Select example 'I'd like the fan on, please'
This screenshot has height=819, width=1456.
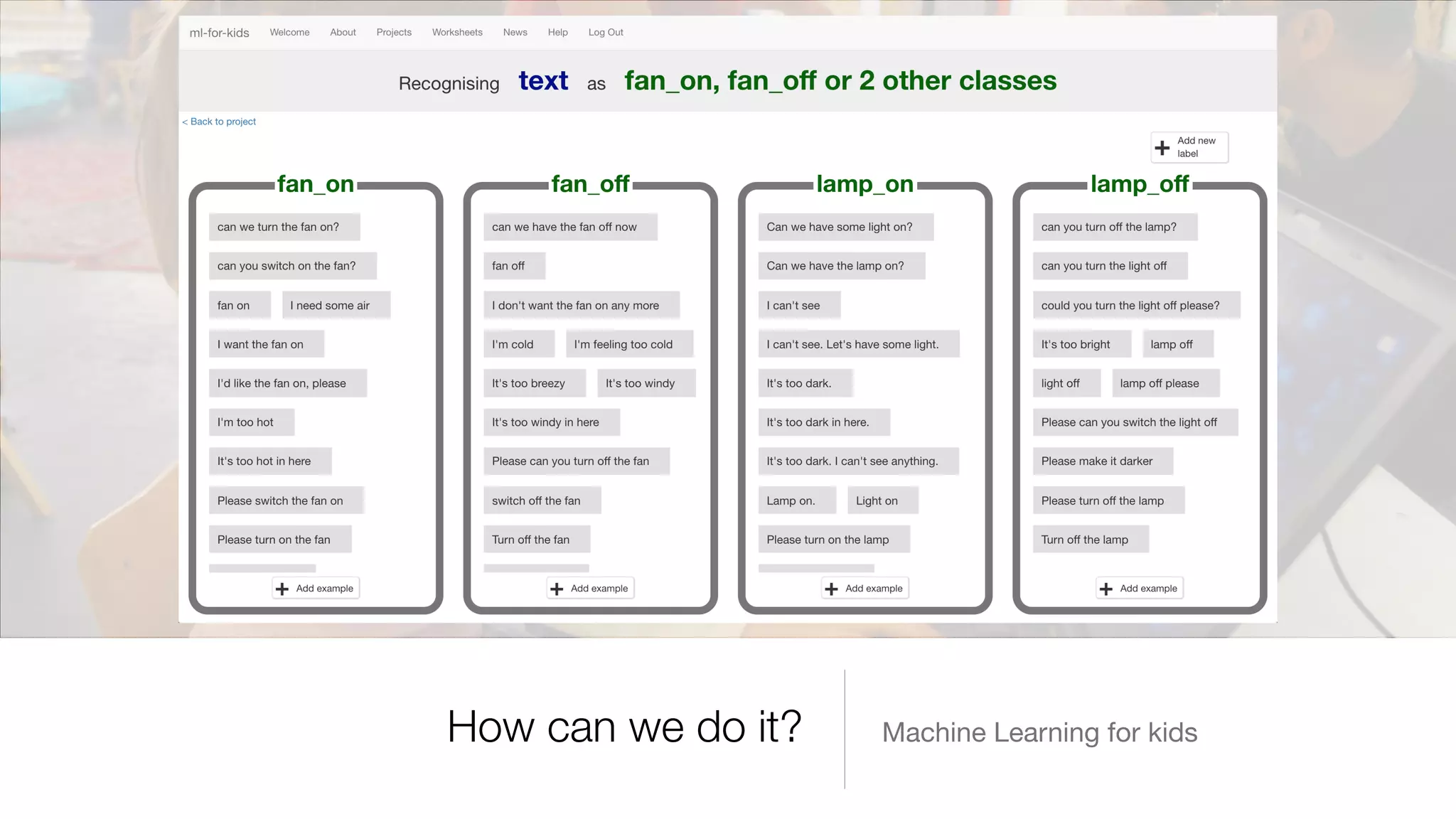tap(288, 383)
